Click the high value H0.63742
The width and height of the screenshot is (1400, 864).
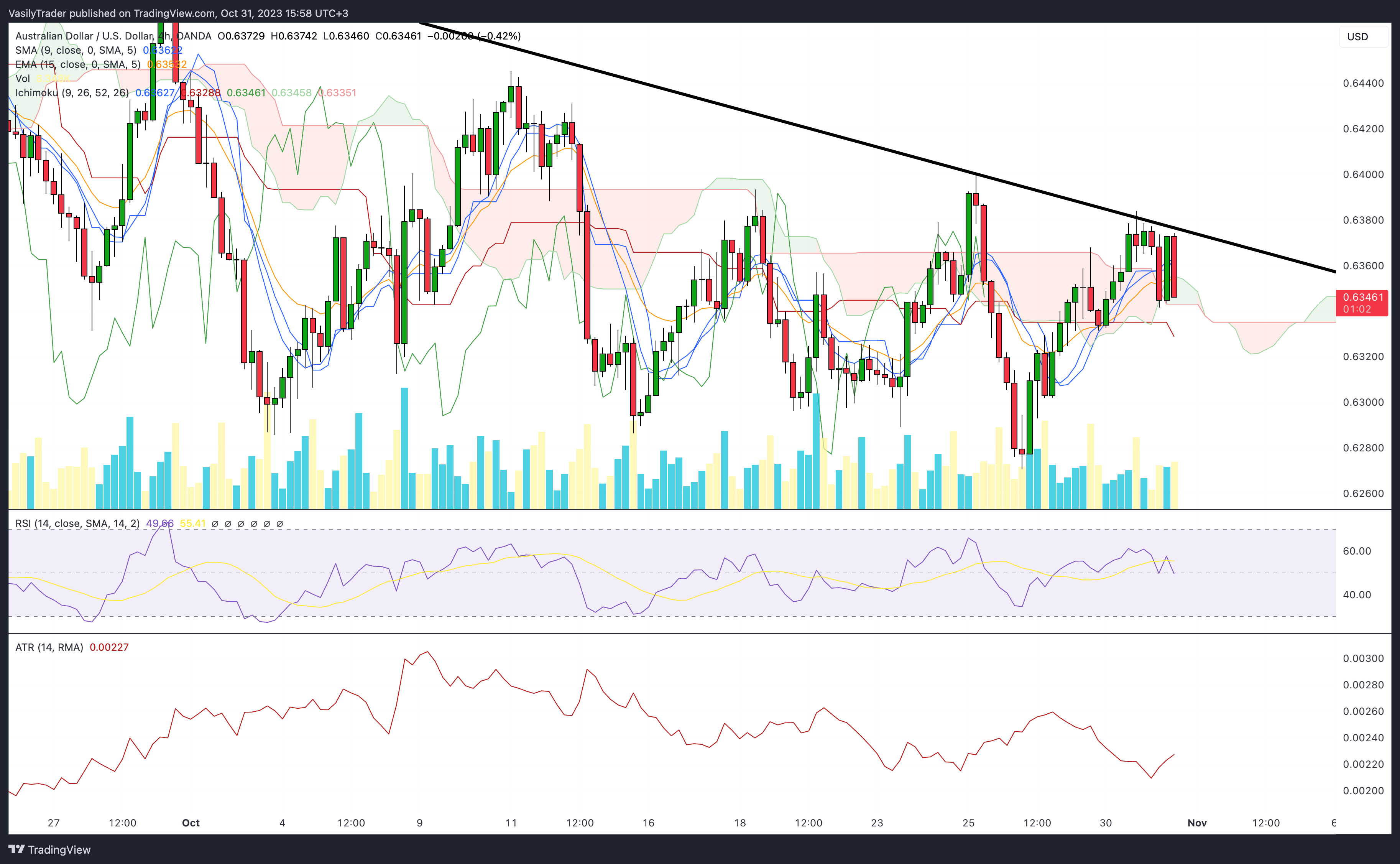[294, 36]
